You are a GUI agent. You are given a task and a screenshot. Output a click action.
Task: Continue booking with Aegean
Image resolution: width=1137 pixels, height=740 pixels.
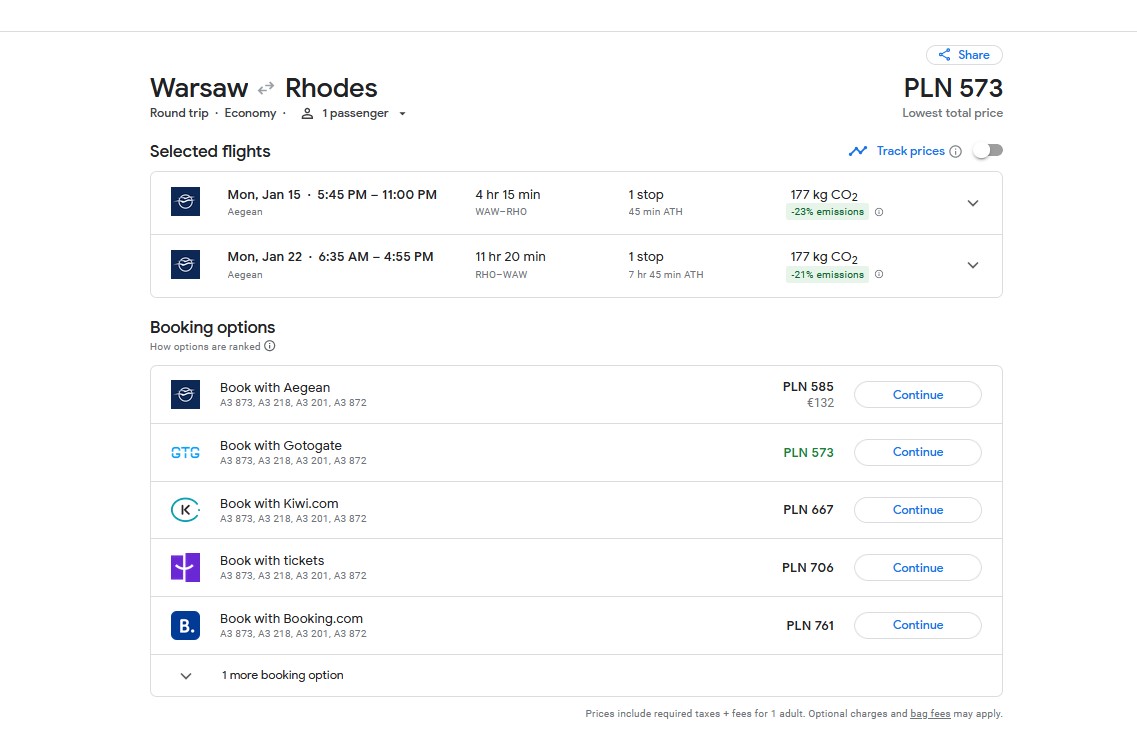pyautogui.click(x=918, y=395)
